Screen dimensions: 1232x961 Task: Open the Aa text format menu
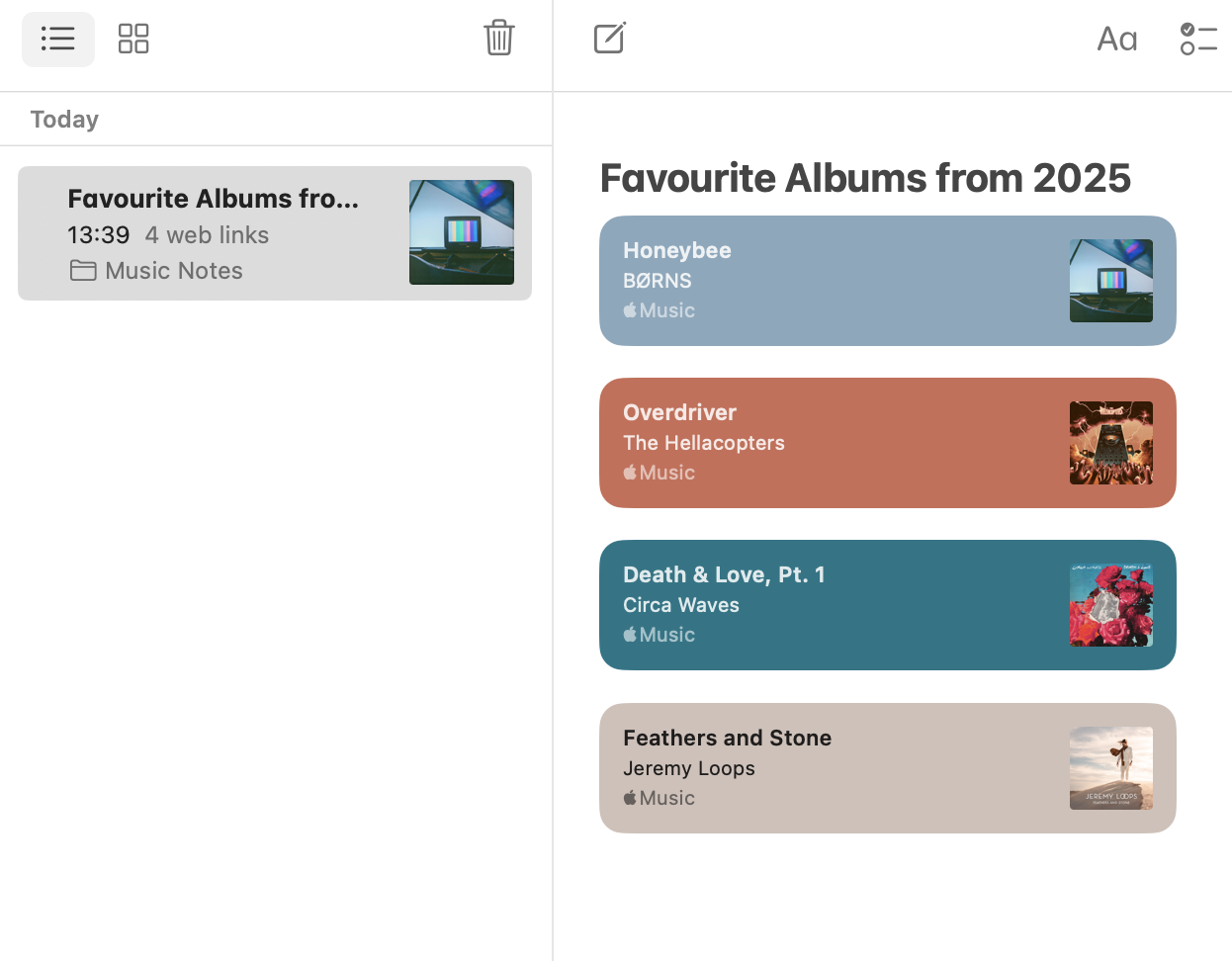click(x=1117, y=40)
